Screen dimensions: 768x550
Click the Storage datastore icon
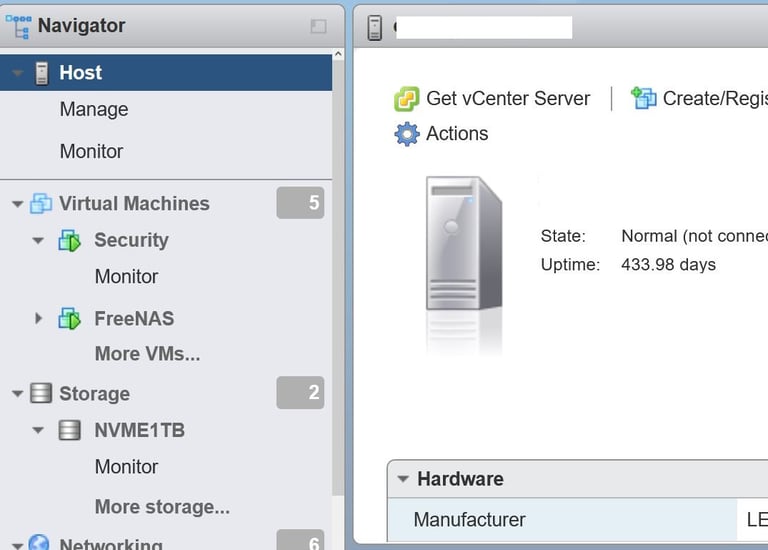pos(41,393)
